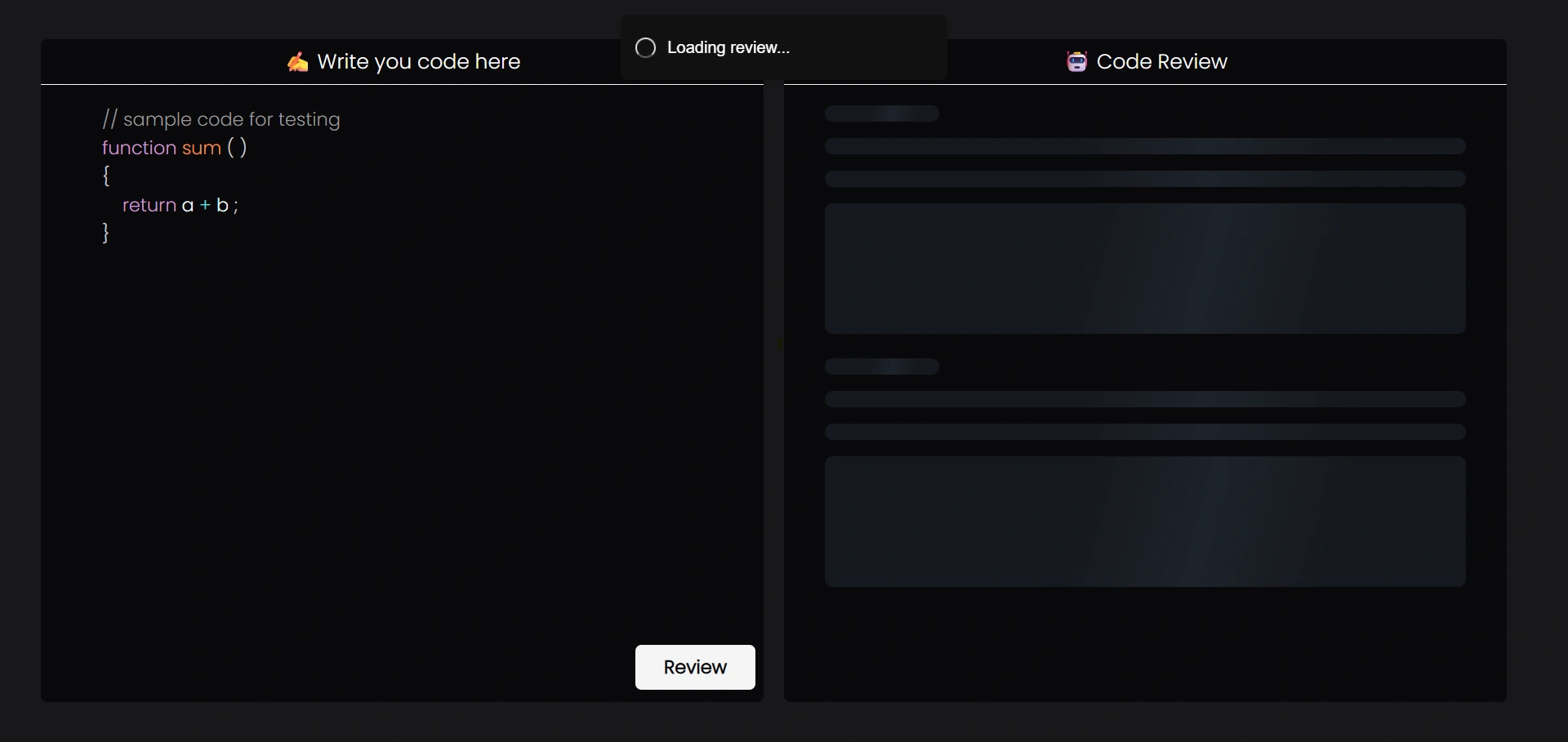Click the "Write you code here" heading
Screen dimensions: 1568x742
point(418,62)
